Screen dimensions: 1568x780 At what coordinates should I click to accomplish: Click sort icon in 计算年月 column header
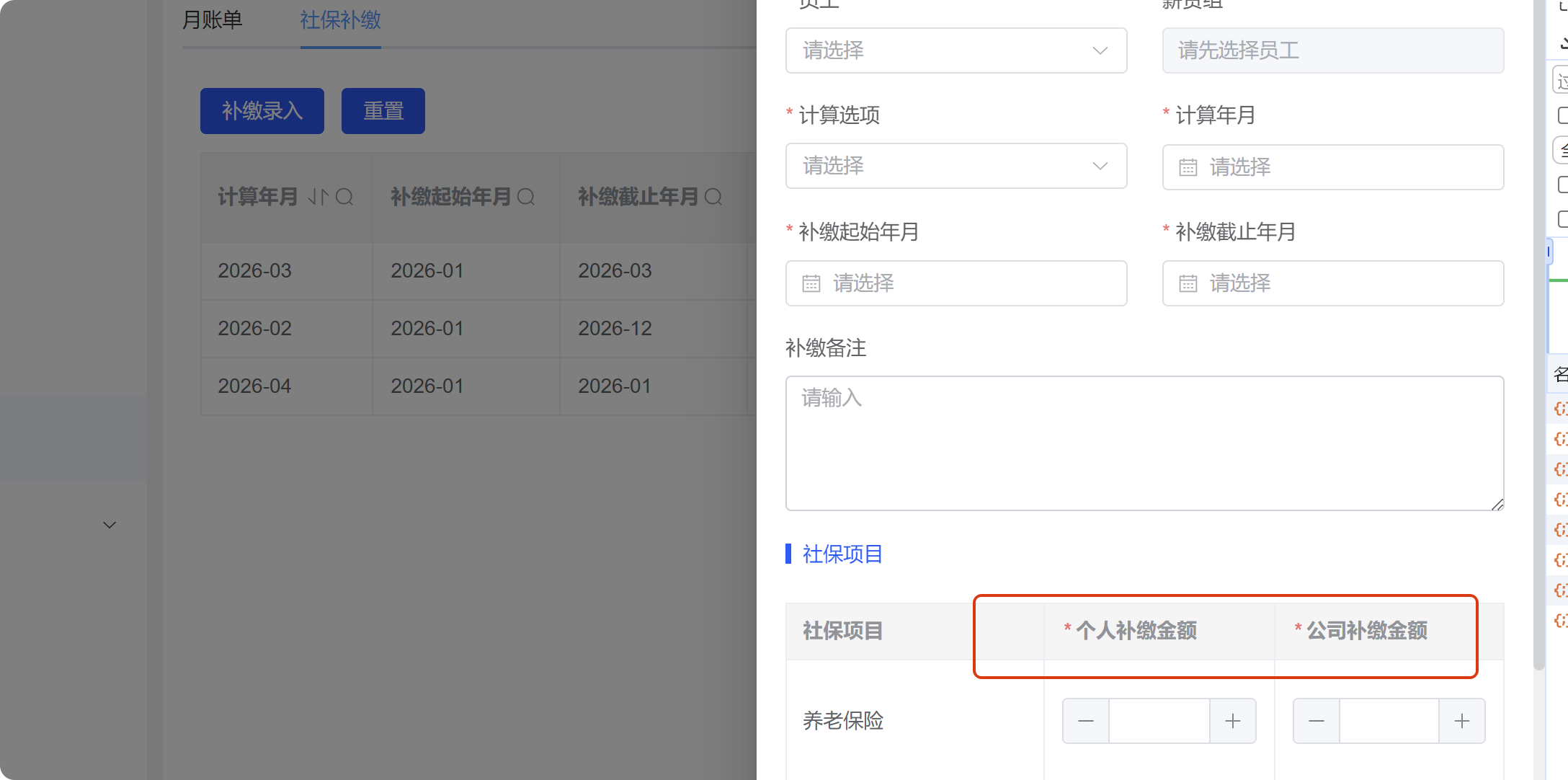pos(318,197)
